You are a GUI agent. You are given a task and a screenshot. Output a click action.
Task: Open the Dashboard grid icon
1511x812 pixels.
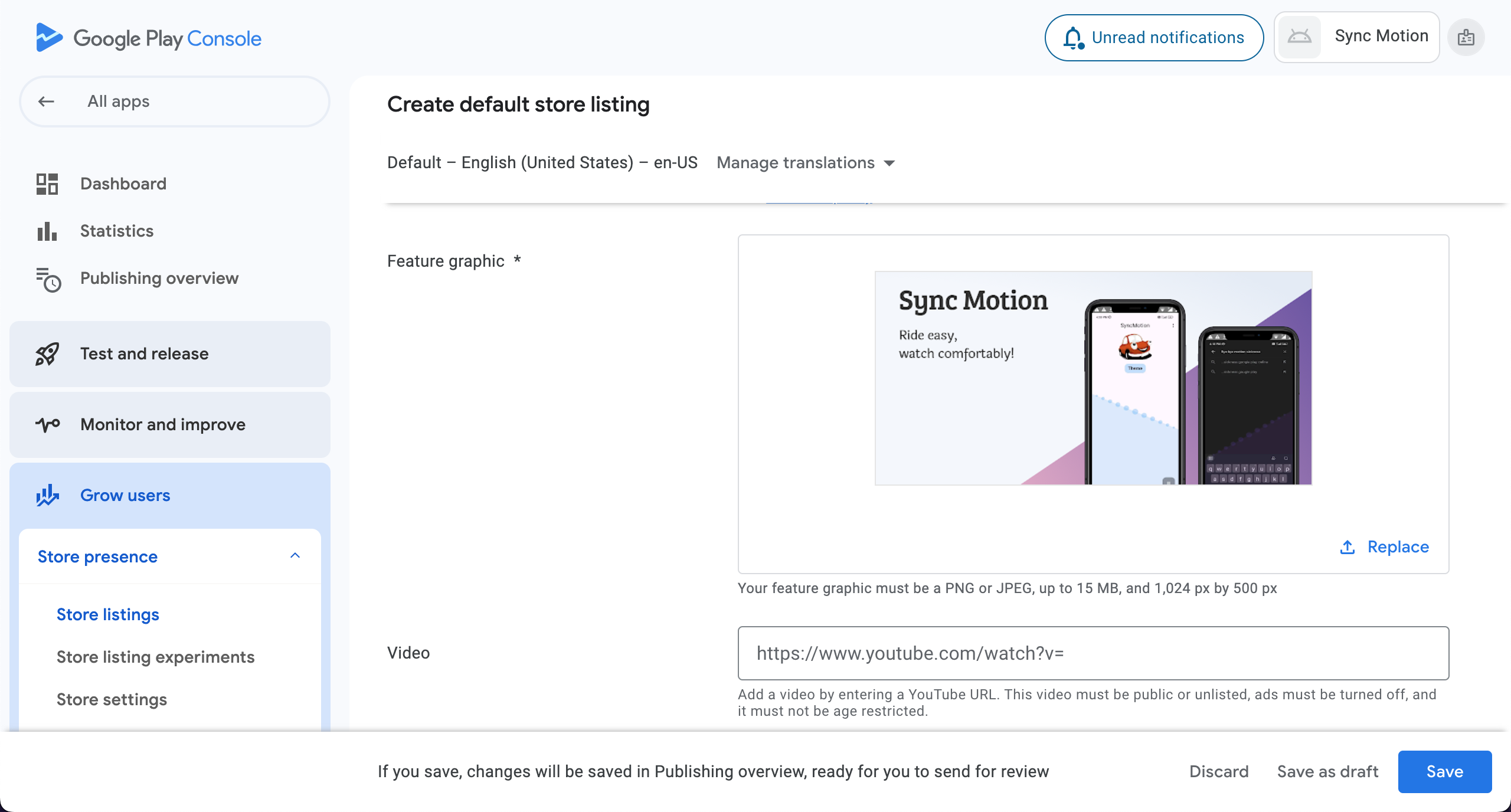coord(47,184)
